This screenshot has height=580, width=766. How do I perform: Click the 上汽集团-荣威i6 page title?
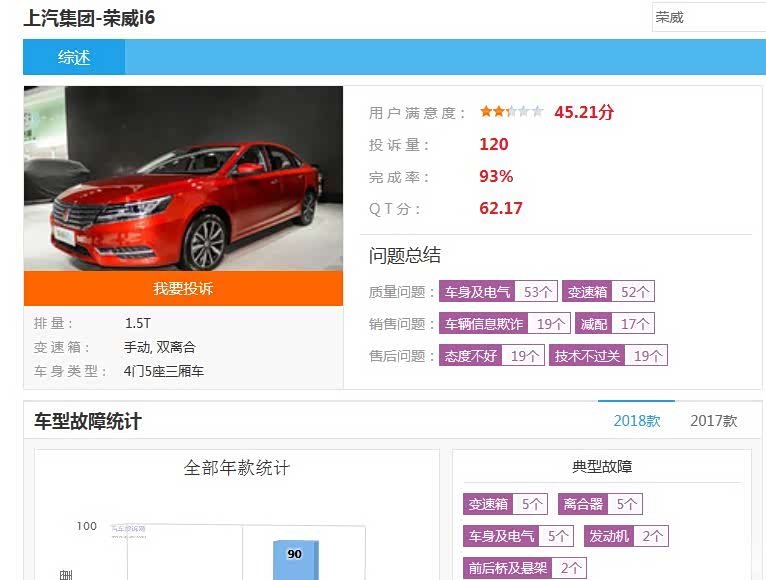[x=89, y=18]
